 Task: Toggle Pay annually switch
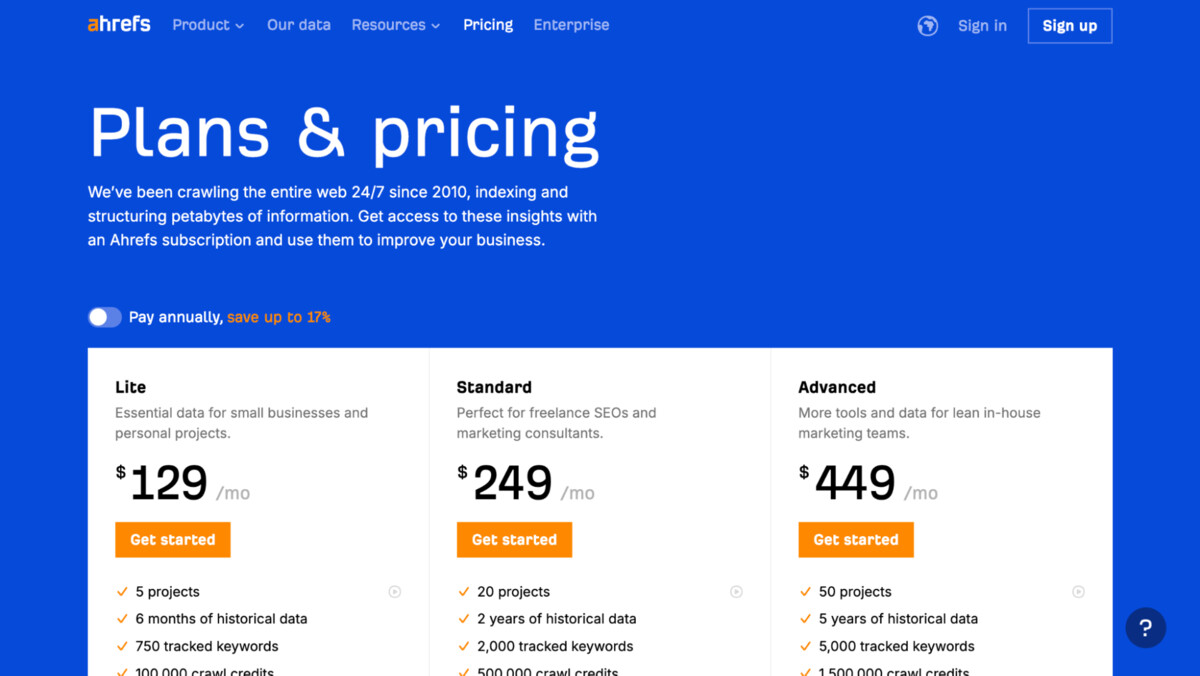[105, 317]
